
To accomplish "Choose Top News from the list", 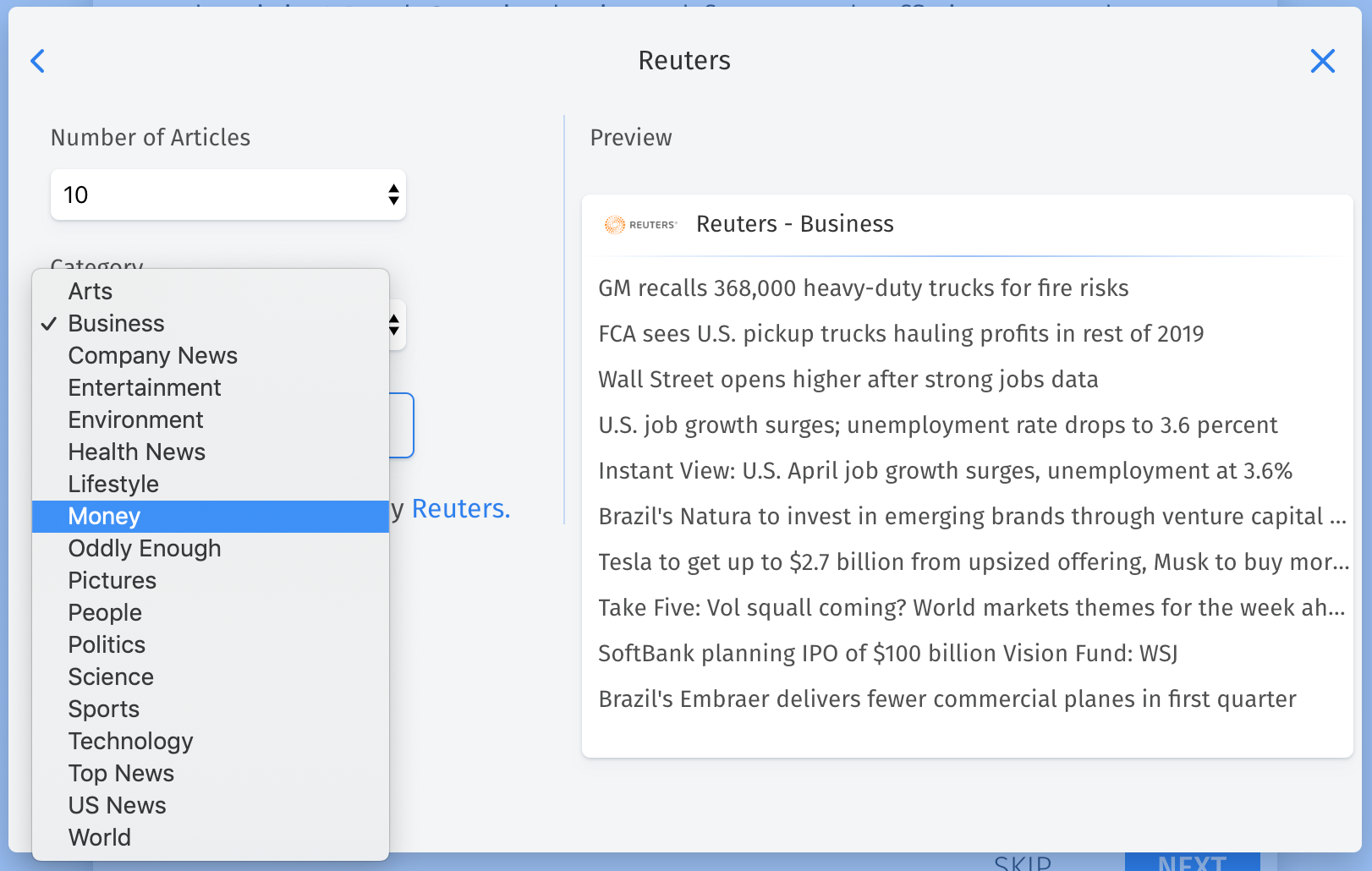I will click(x=211, y=773).
